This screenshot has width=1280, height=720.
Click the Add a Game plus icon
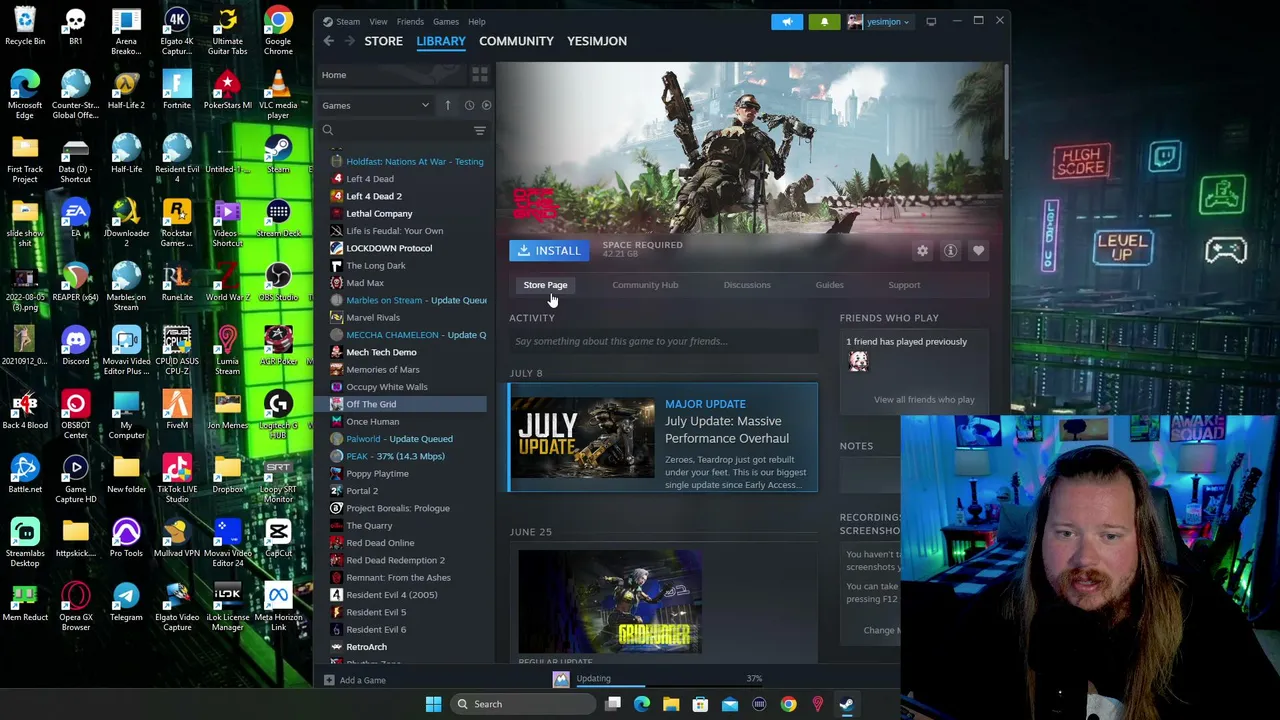pyautogui.click(x=328, y=680)
